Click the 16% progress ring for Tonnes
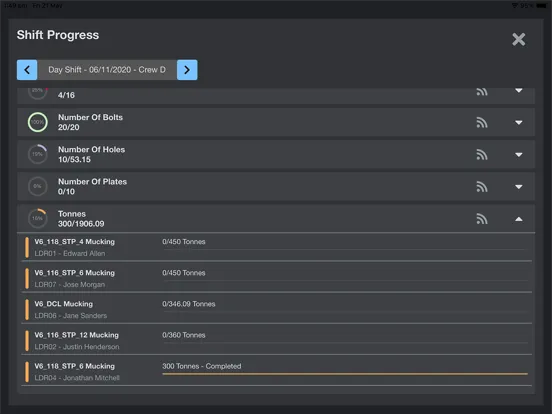This screenshot has height=414, width=552. (38, 219)
